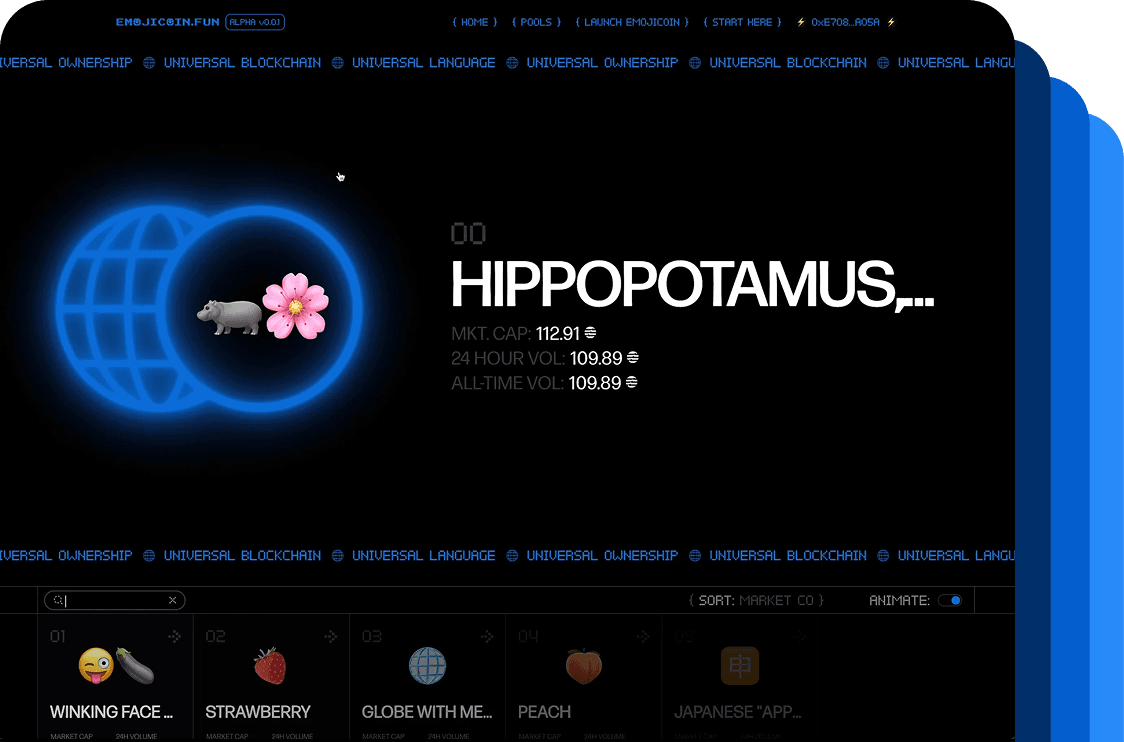Click the arrow icon on the Winking Face card
Screen dimensions: 1124x742
tap(174, 636)
